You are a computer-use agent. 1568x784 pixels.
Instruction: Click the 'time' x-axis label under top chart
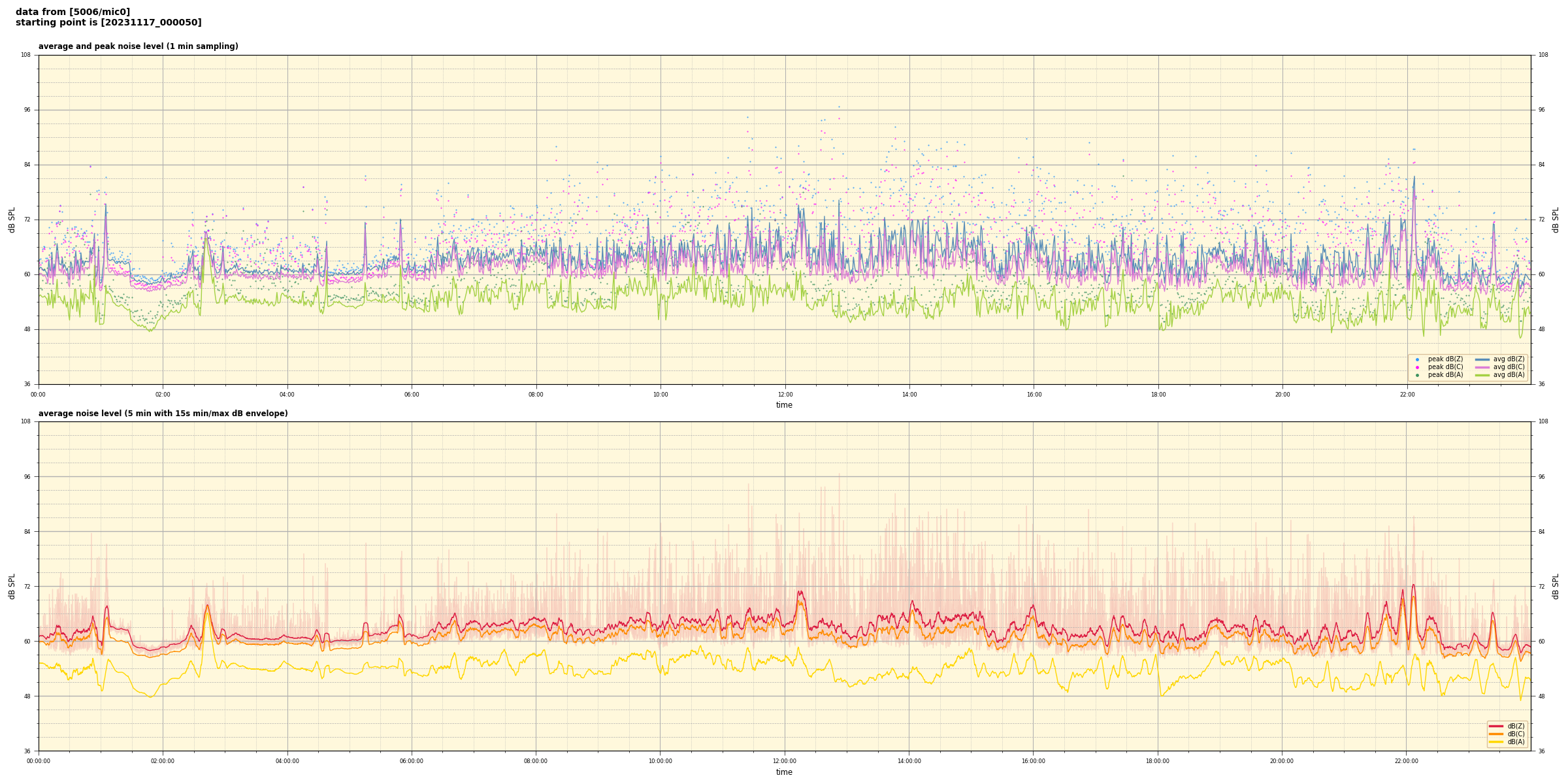tap(784, 405)
